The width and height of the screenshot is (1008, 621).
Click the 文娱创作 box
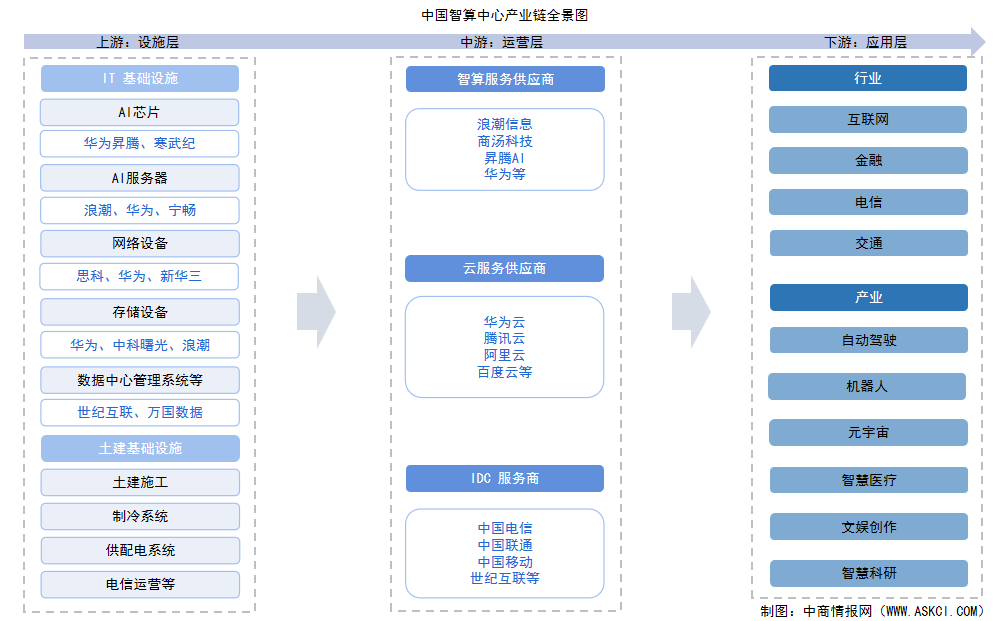pyautogui.click(x=868, y=527)
